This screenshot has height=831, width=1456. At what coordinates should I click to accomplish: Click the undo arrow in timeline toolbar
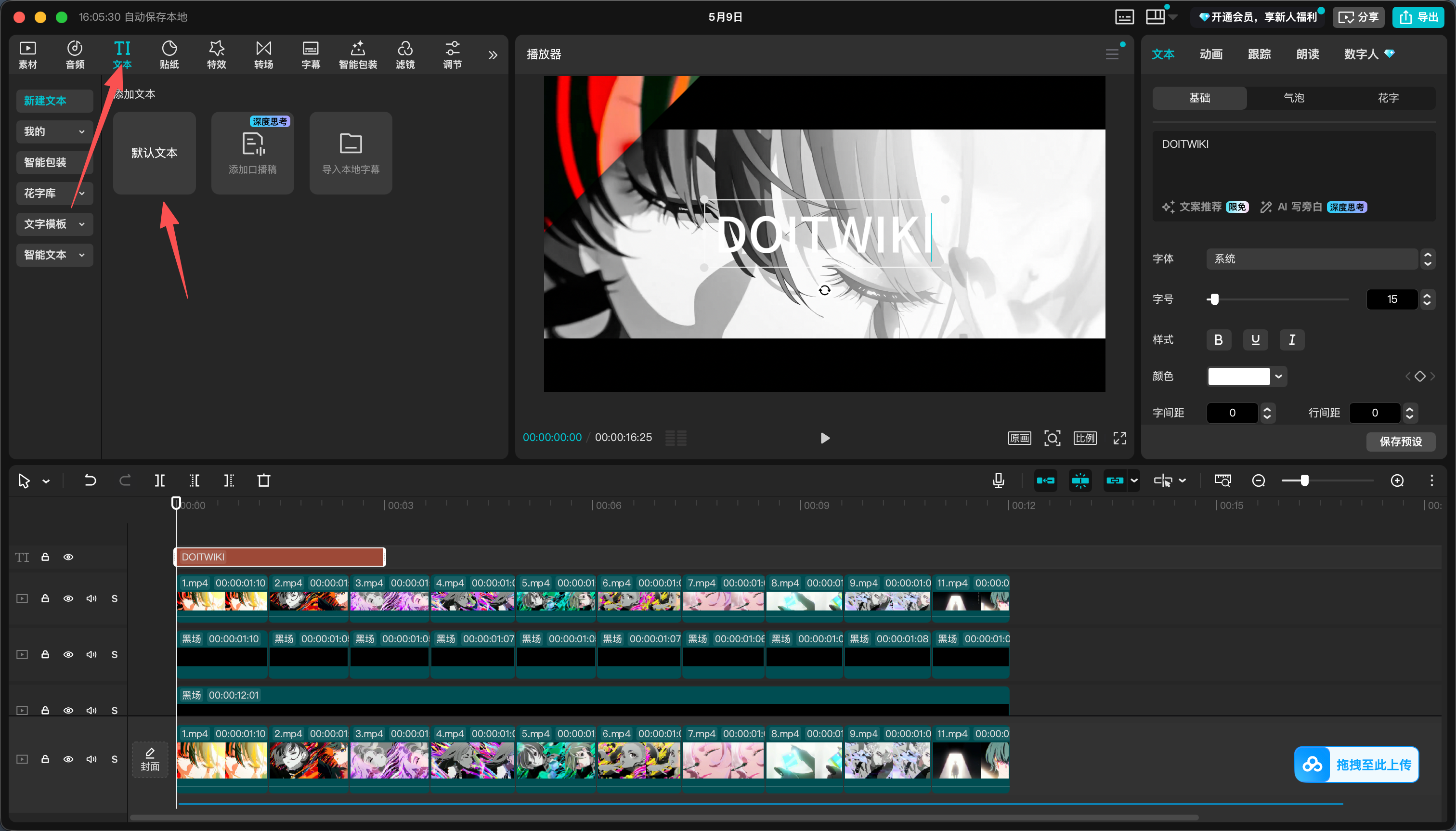tap(90, 480)
